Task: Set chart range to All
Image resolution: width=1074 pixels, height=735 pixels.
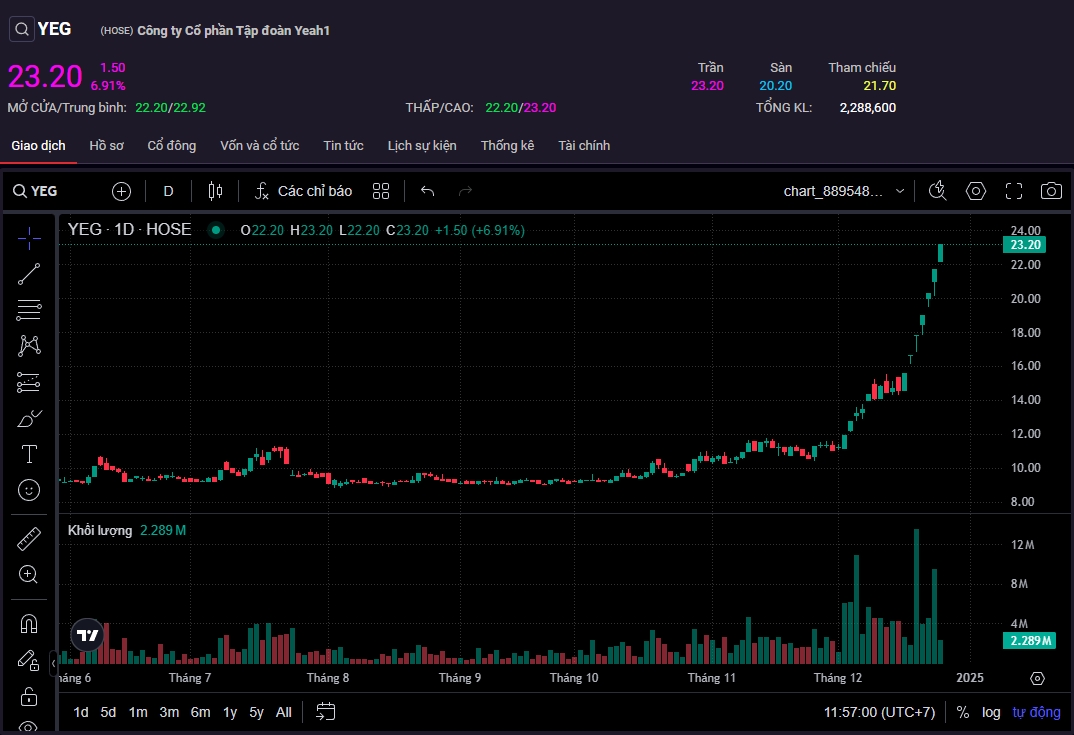Action: pos(284,712)
